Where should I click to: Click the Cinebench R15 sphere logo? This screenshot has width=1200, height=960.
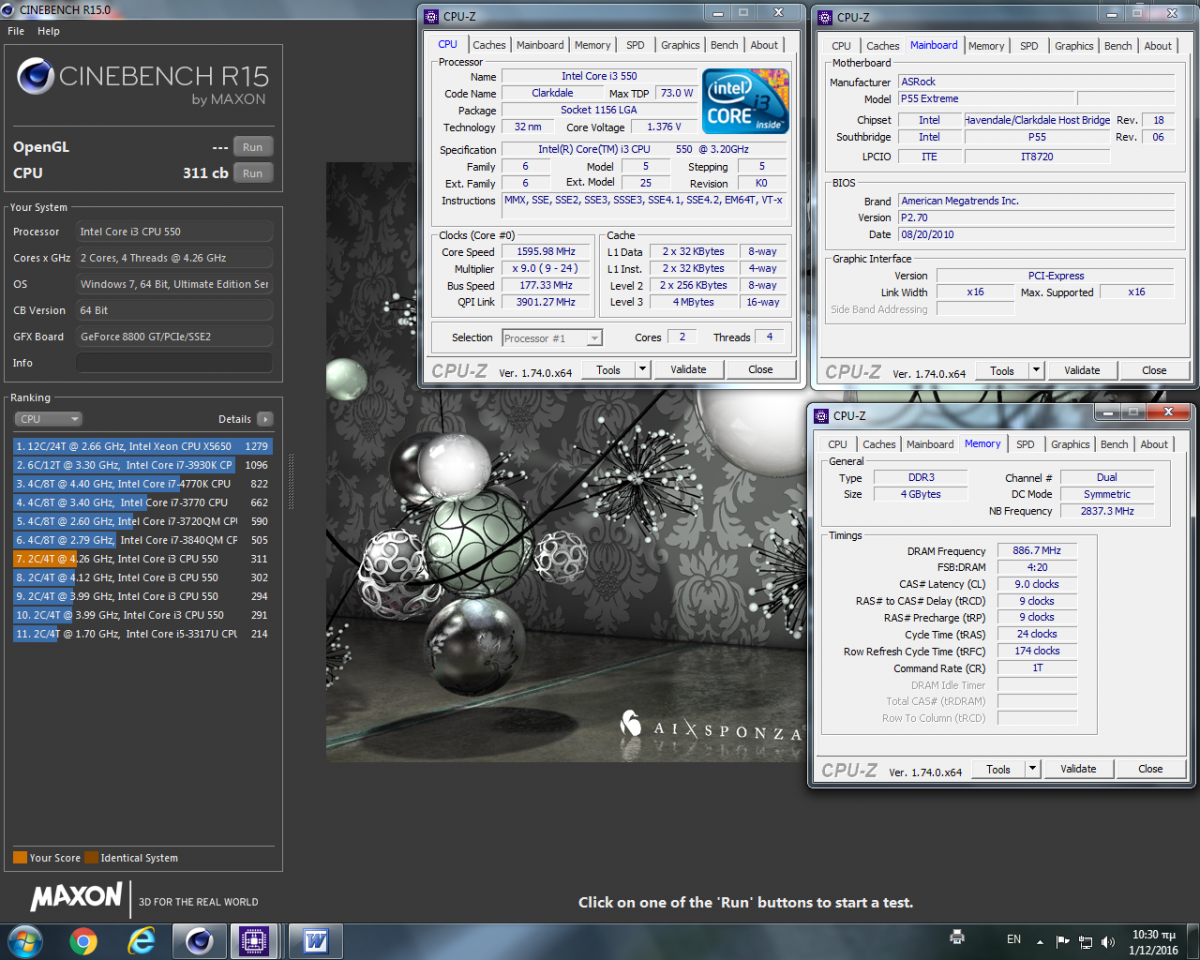pos(35,77)
